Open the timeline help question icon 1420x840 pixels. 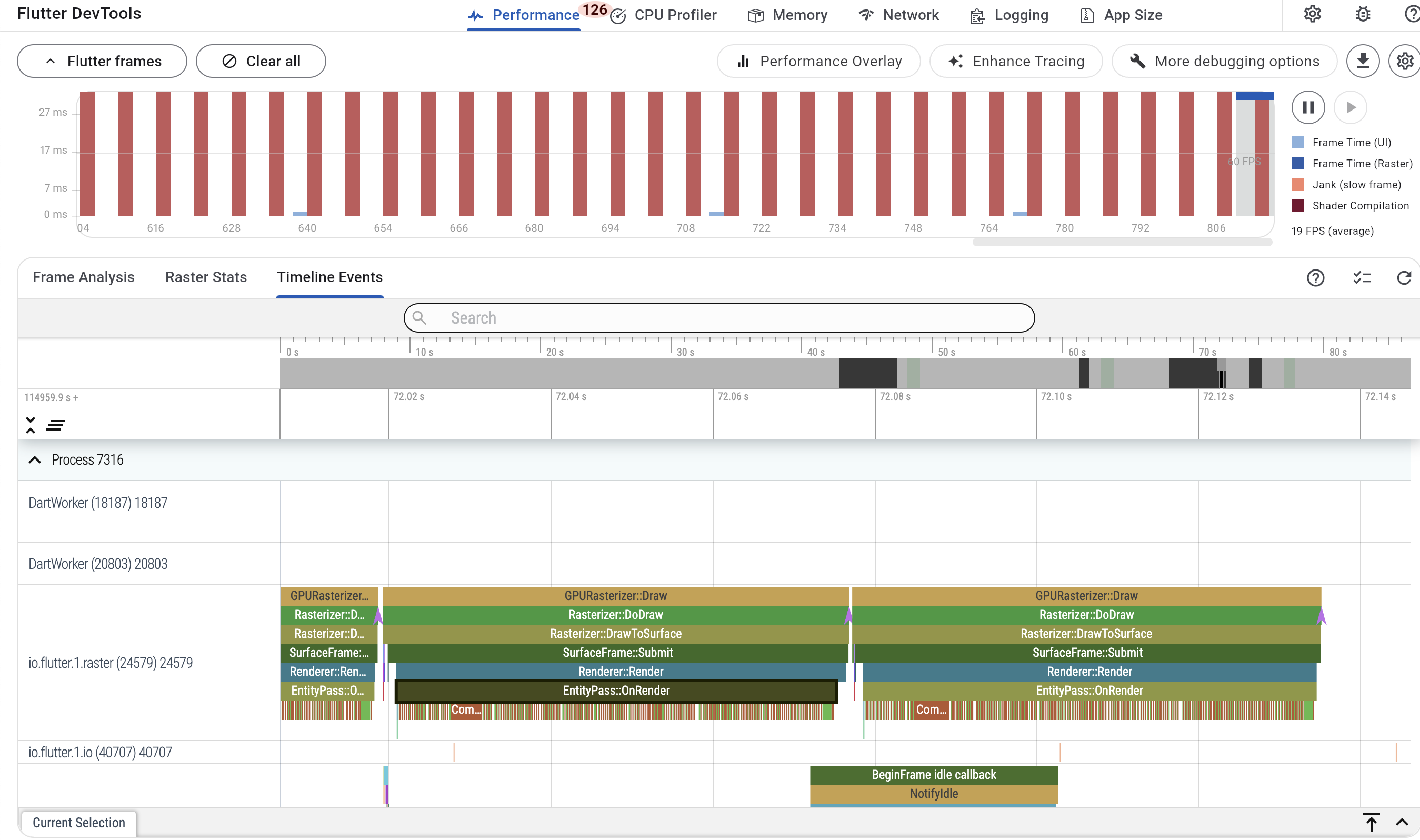tap(1315, 278)
